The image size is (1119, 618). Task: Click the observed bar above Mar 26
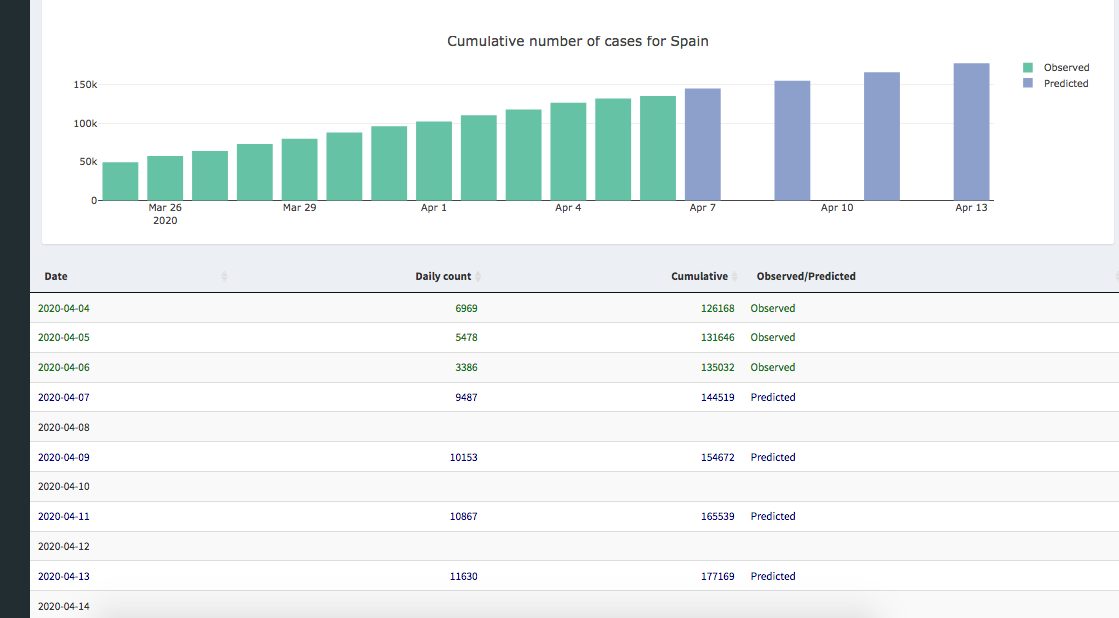pyautogui.click(x=165, y=178)
